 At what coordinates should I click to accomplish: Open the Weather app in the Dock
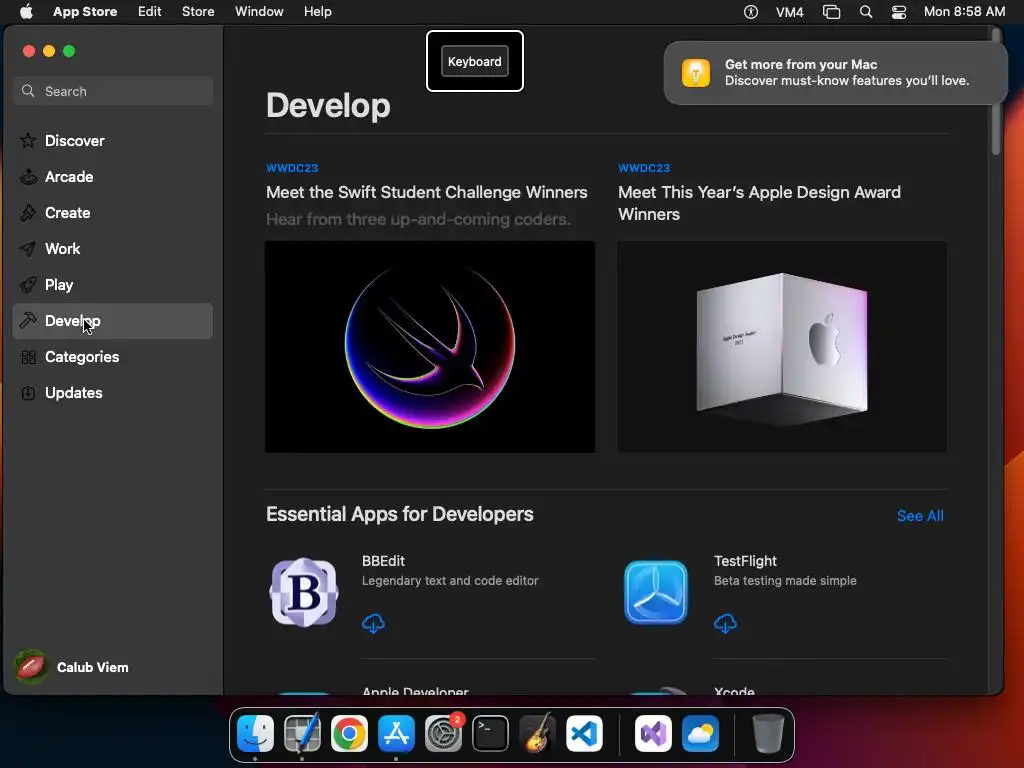point(700,733)
